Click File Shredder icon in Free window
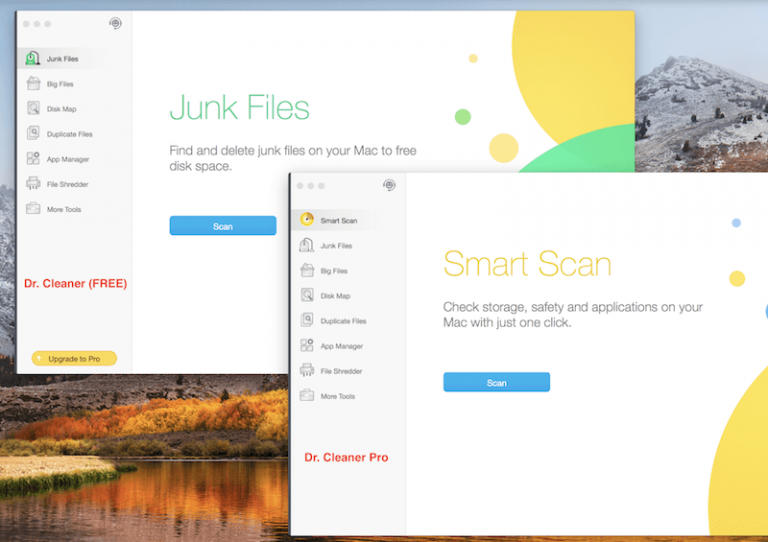 pos(33,184)
